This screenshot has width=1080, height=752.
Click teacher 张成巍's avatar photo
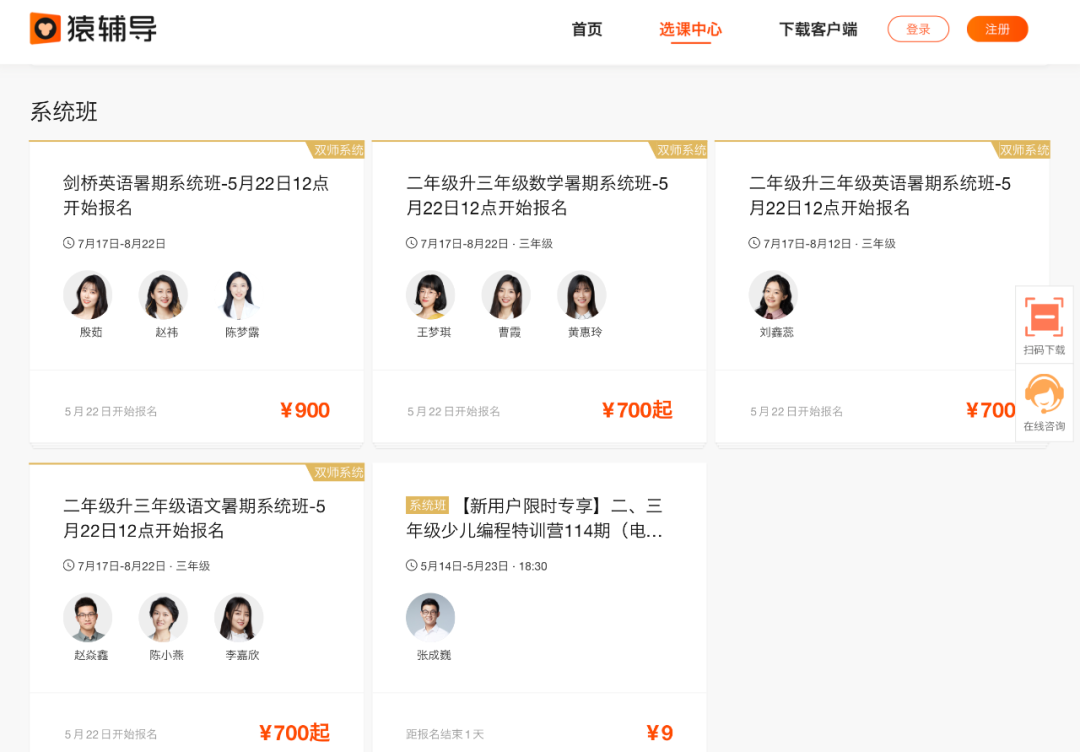pos(430,617)
